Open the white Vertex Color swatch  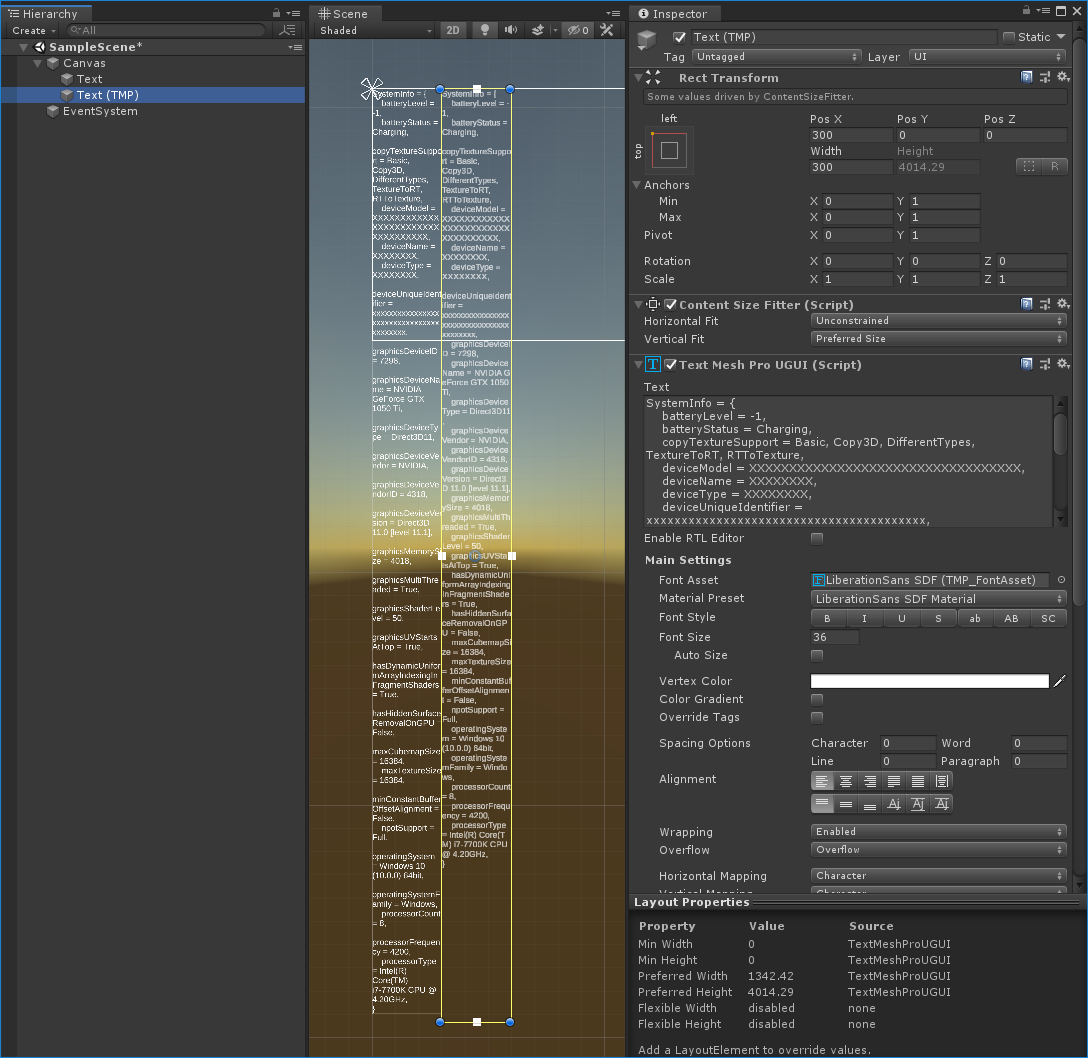point(930,680)
